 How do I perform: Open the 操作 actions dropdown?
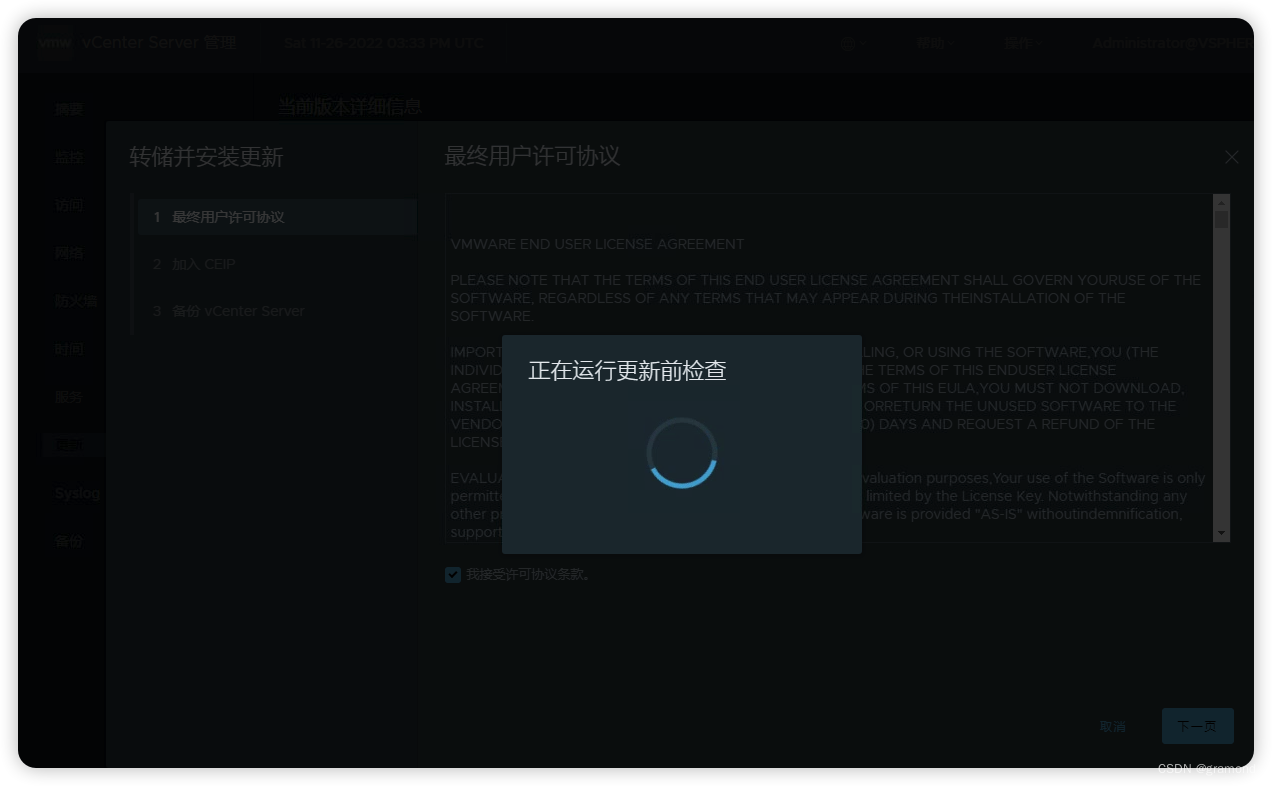[x=1022, y=44]
